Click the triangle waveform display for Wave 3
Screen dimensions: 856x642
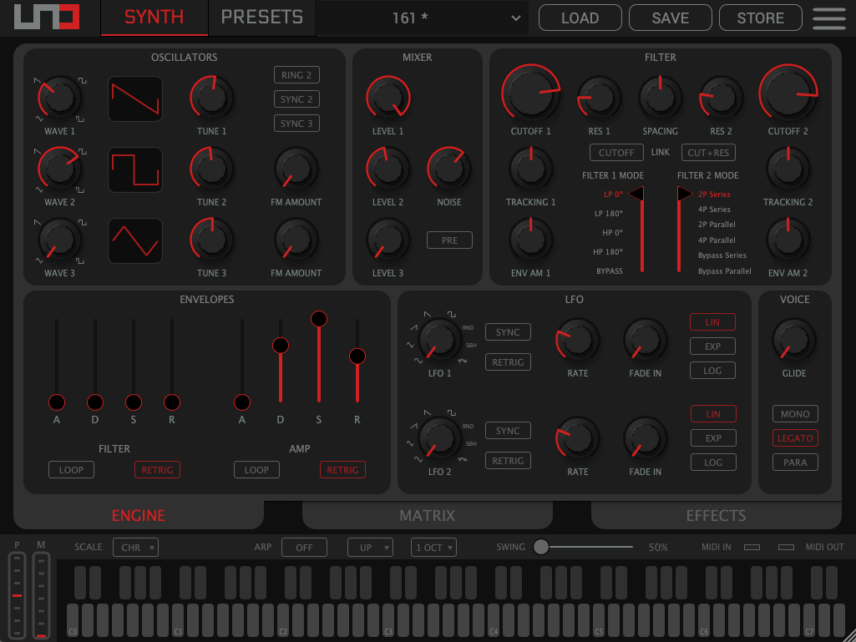tap(135, 241)
